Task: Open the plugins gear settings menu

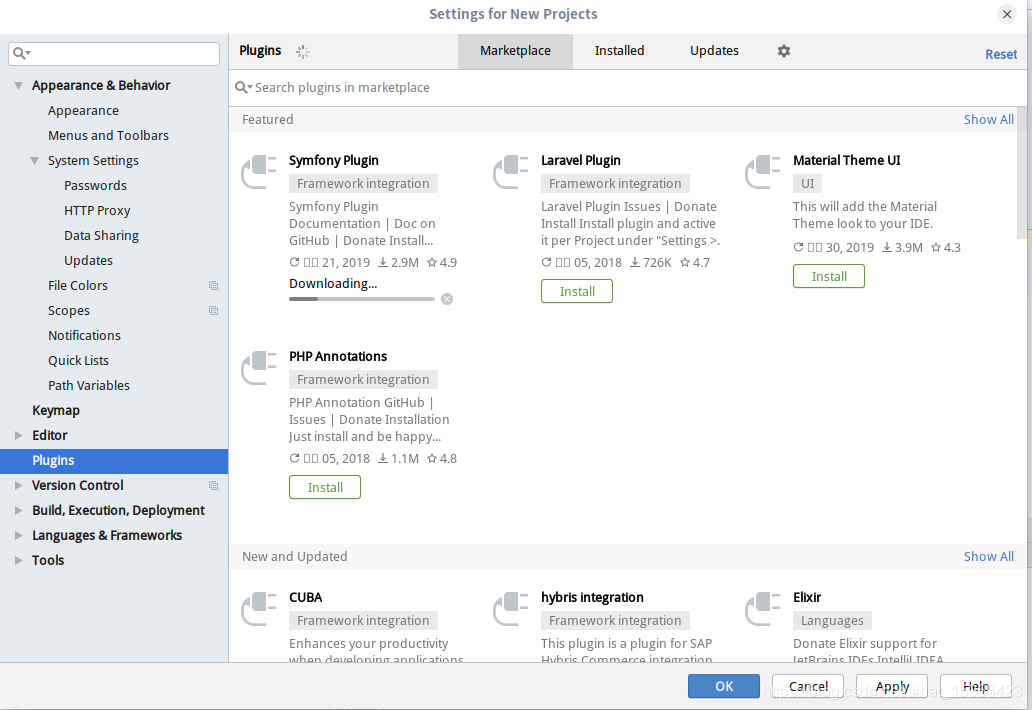Action: pyautogui.click(x=783, y=51)
